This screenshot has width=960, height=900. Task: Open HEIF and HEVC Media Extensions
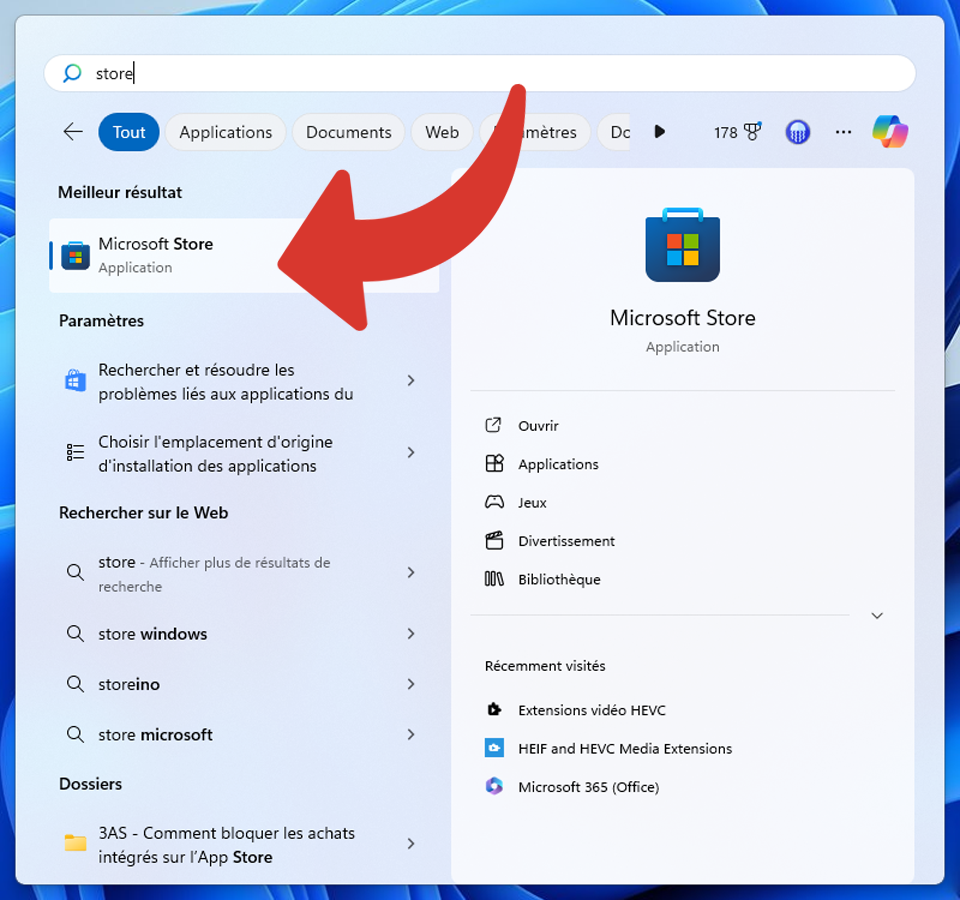coord(625,748)
